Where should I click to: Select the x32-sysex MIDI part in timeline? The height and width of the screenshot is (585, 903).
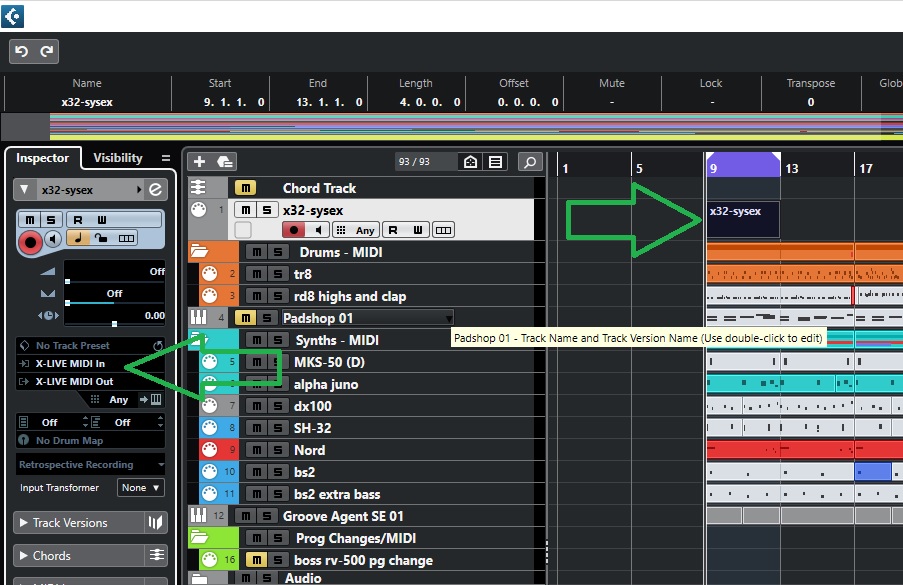pos(743,219)
